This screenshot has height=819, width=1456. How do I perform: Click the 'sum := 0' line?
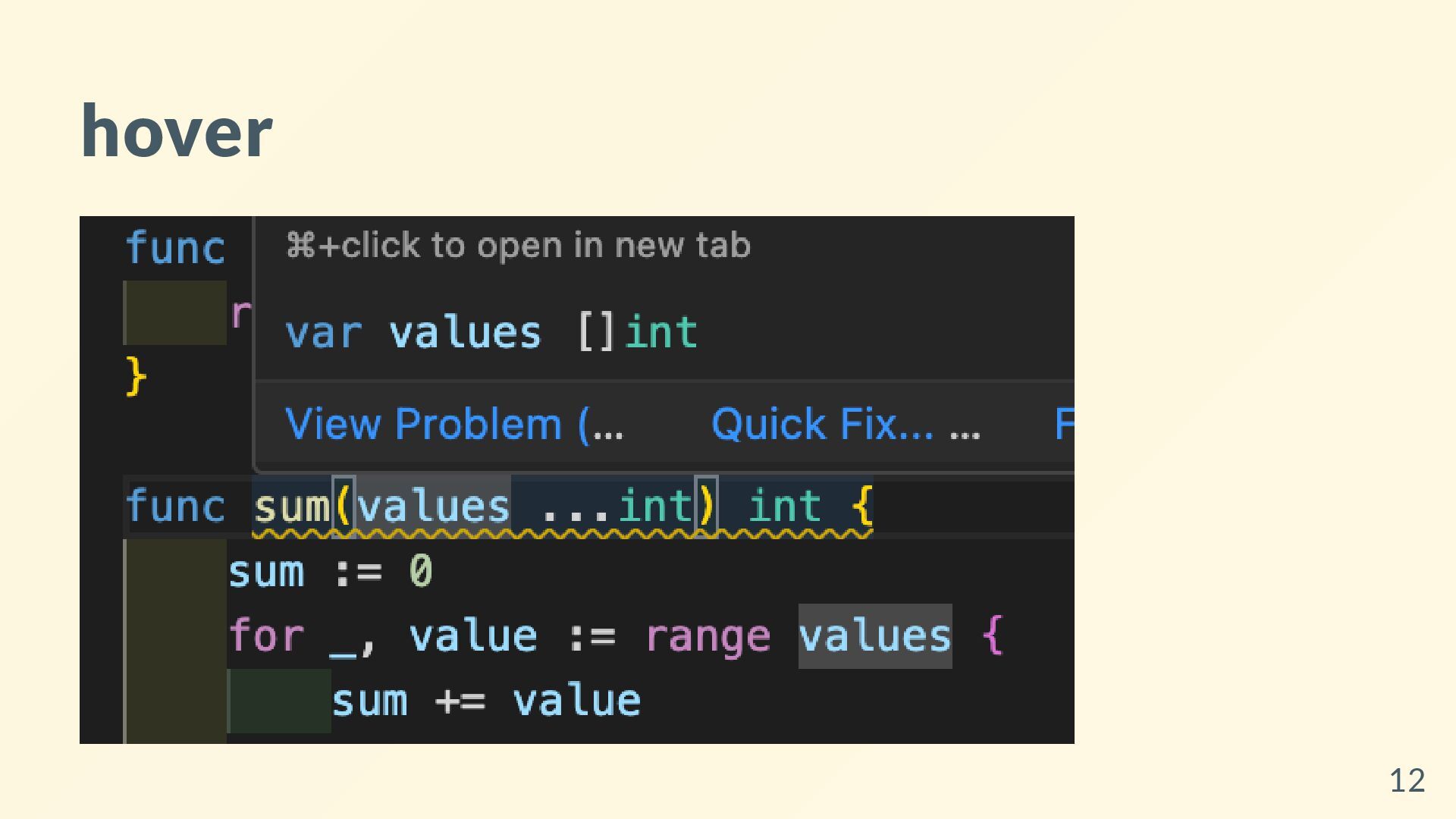coord(331,571)
